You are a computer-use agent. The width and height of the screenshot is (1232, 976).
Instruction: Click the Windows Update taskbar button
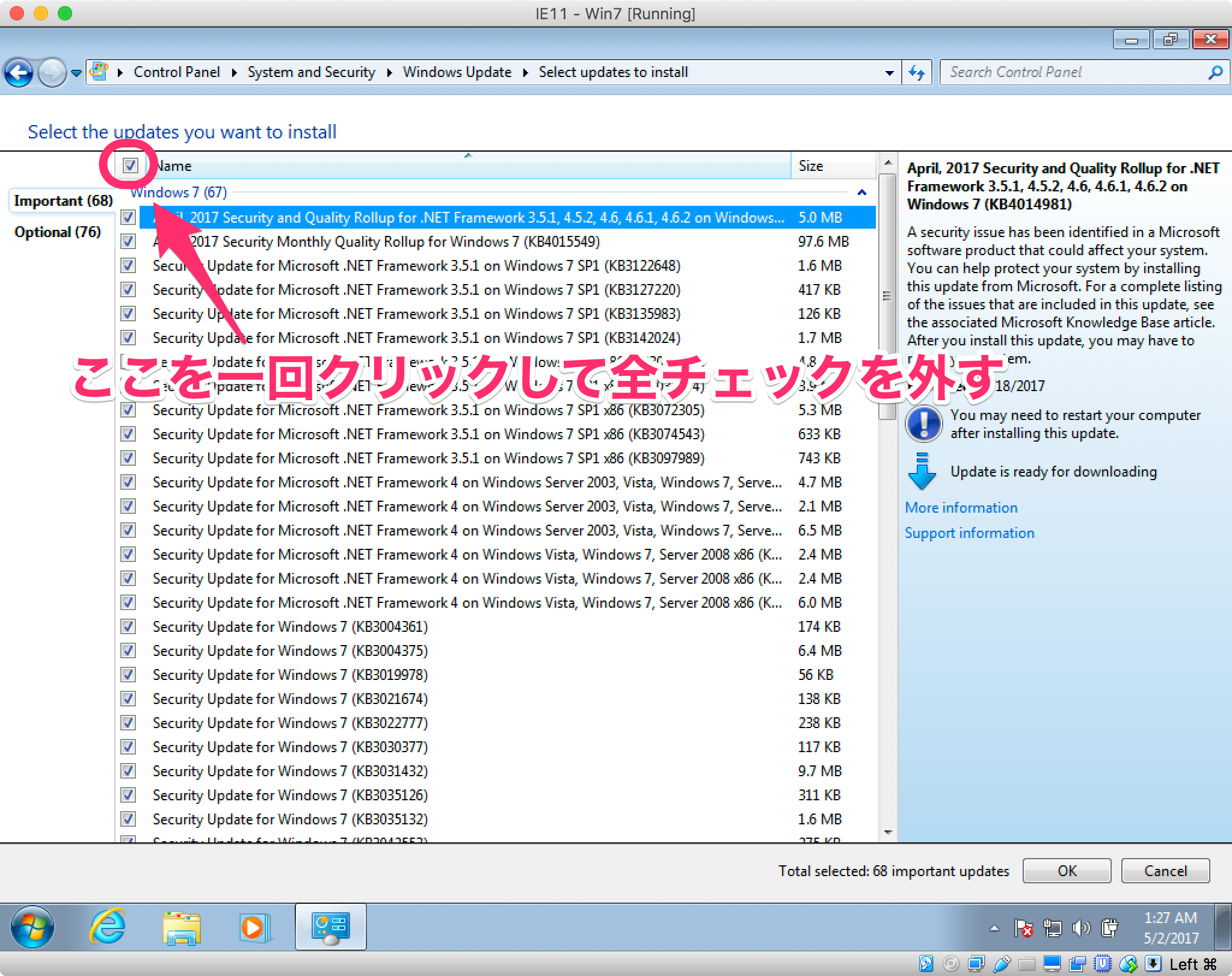[x=330, y=927]
